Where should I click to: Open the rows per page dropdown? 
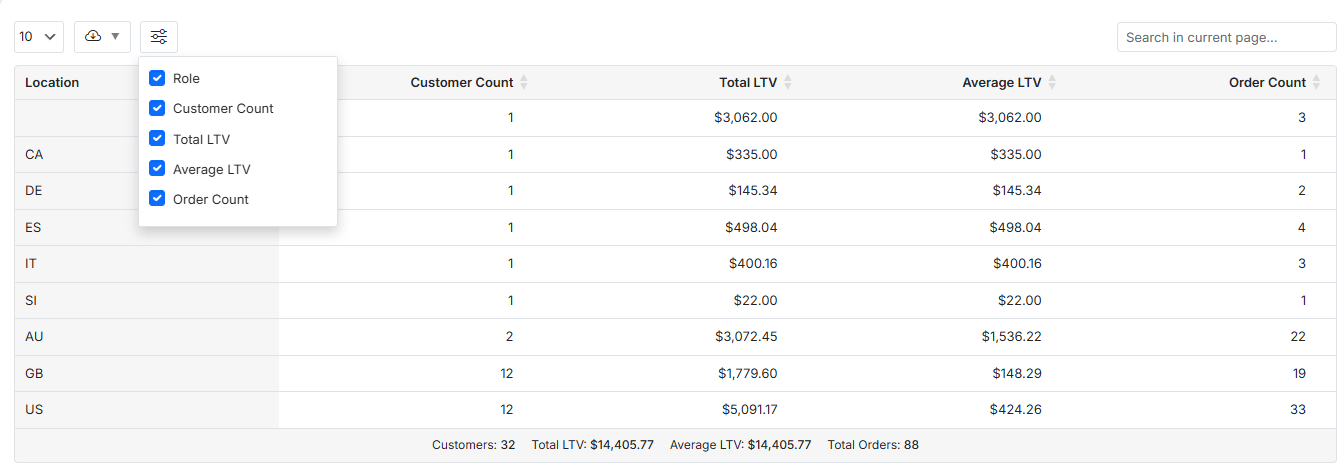point(39,37)
